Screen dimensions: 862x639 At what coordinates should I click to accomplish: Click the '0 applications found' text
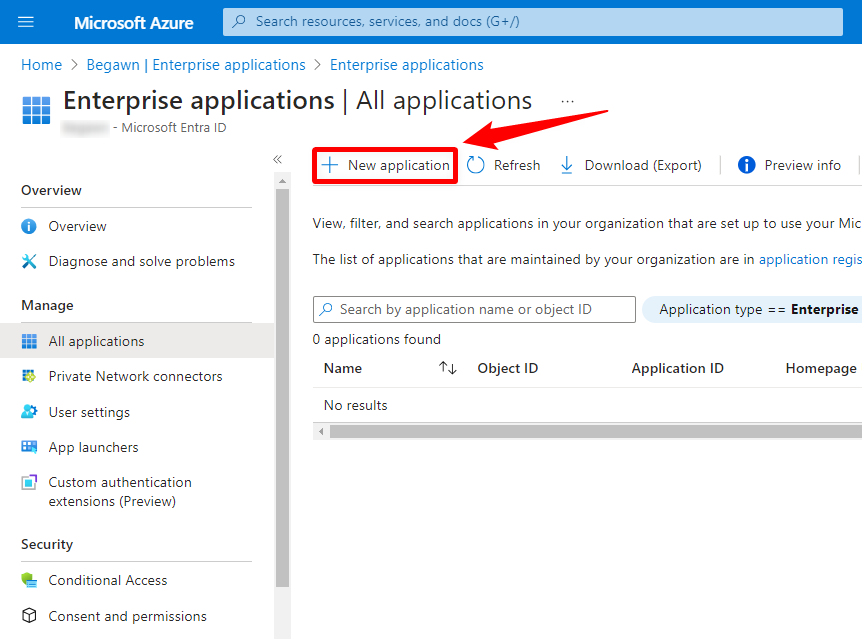click(x=377, y=339)
